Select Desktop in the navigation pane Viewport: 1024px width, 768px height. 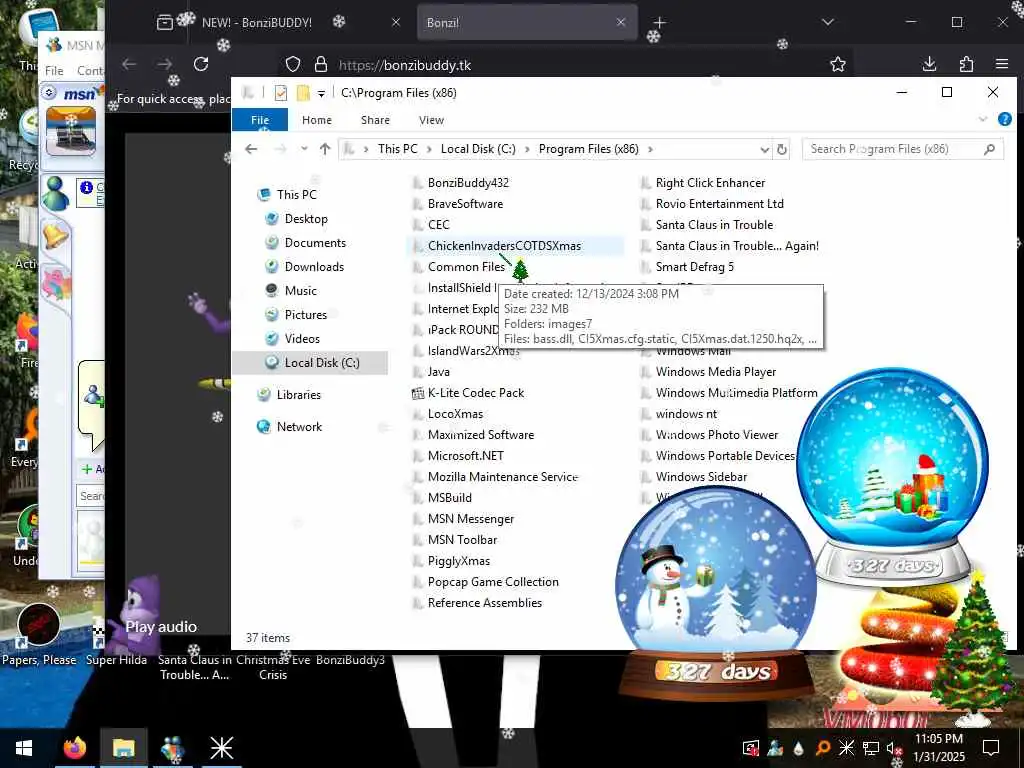point(306,219)
